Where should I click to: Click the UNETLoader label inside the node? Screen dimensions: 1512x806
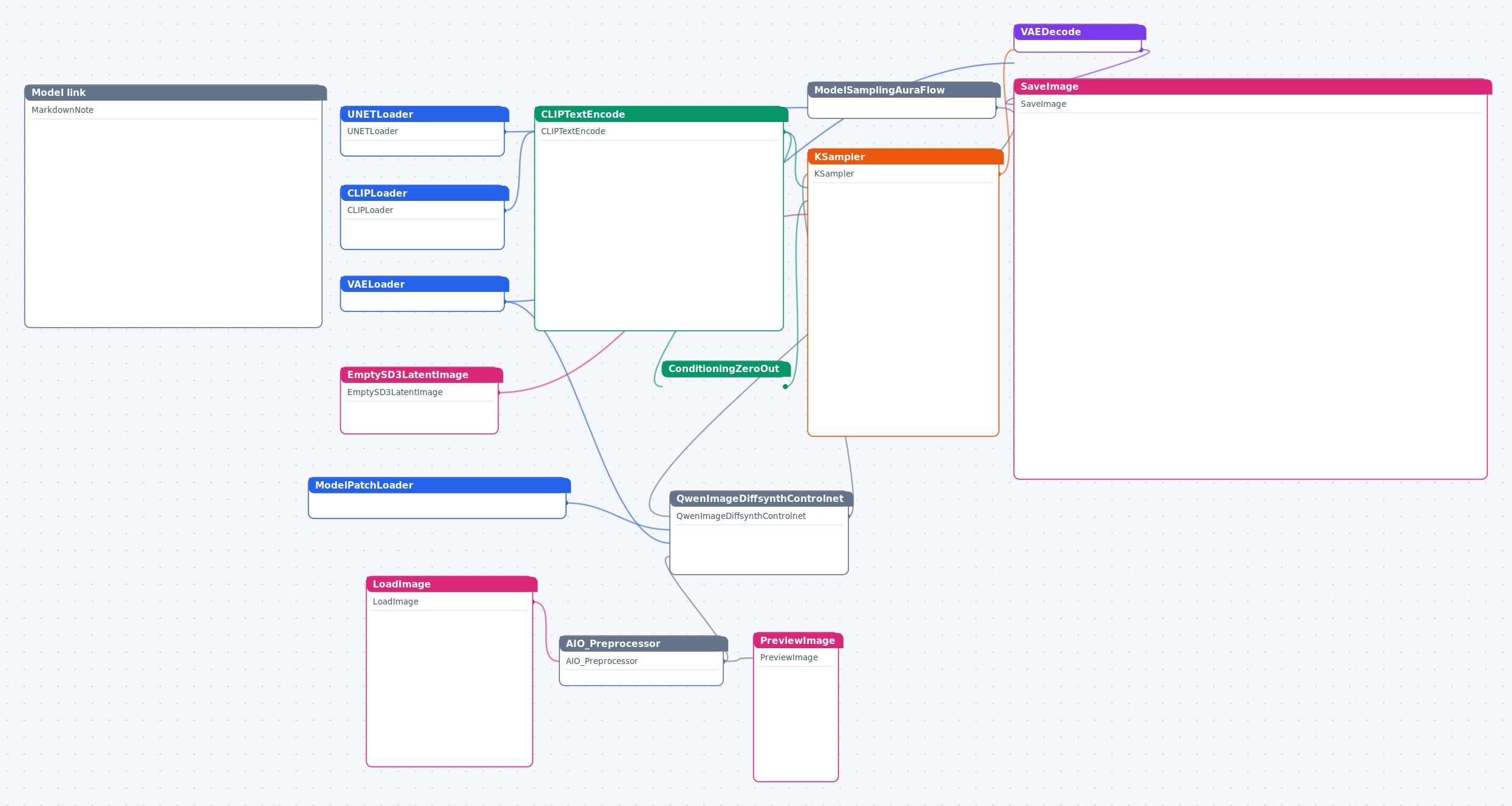[373, 131]
